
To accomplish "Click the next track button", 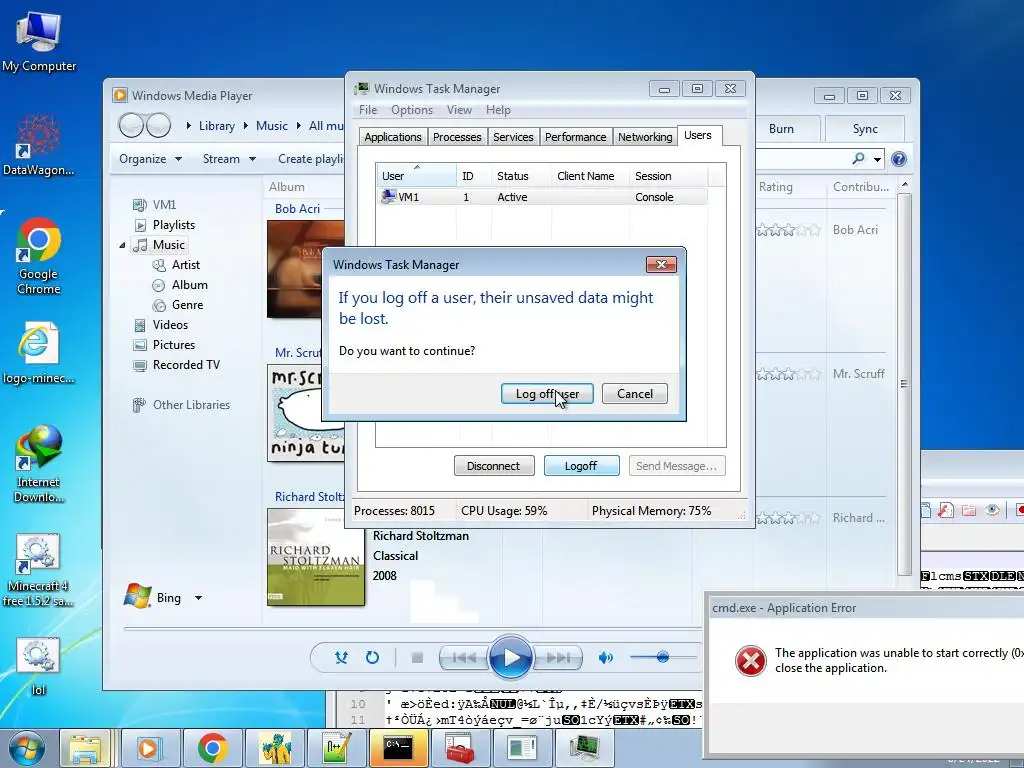I will 557,658.
